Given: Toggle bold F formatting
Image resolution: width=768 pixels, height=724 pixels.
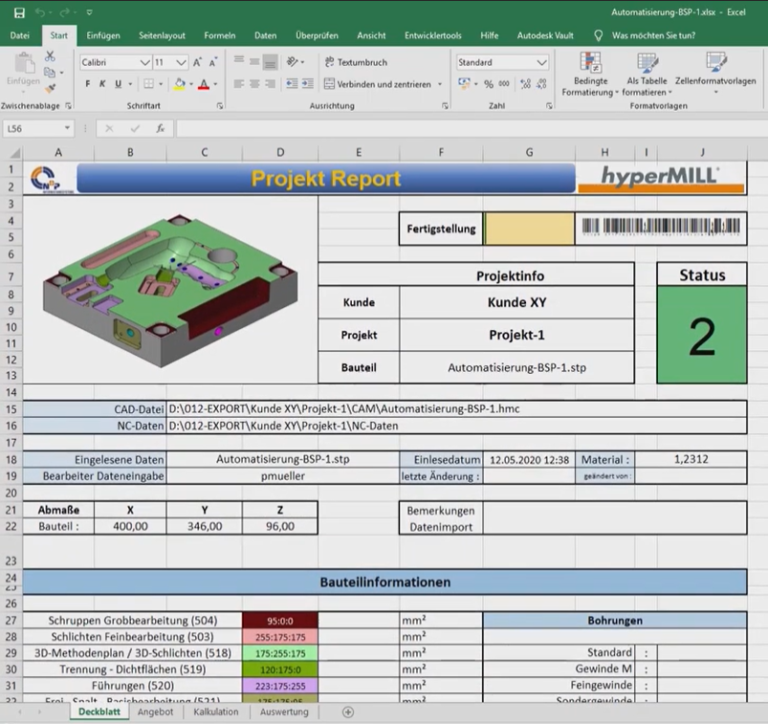Looking at the screenshot, I should (x=88, y=84).
